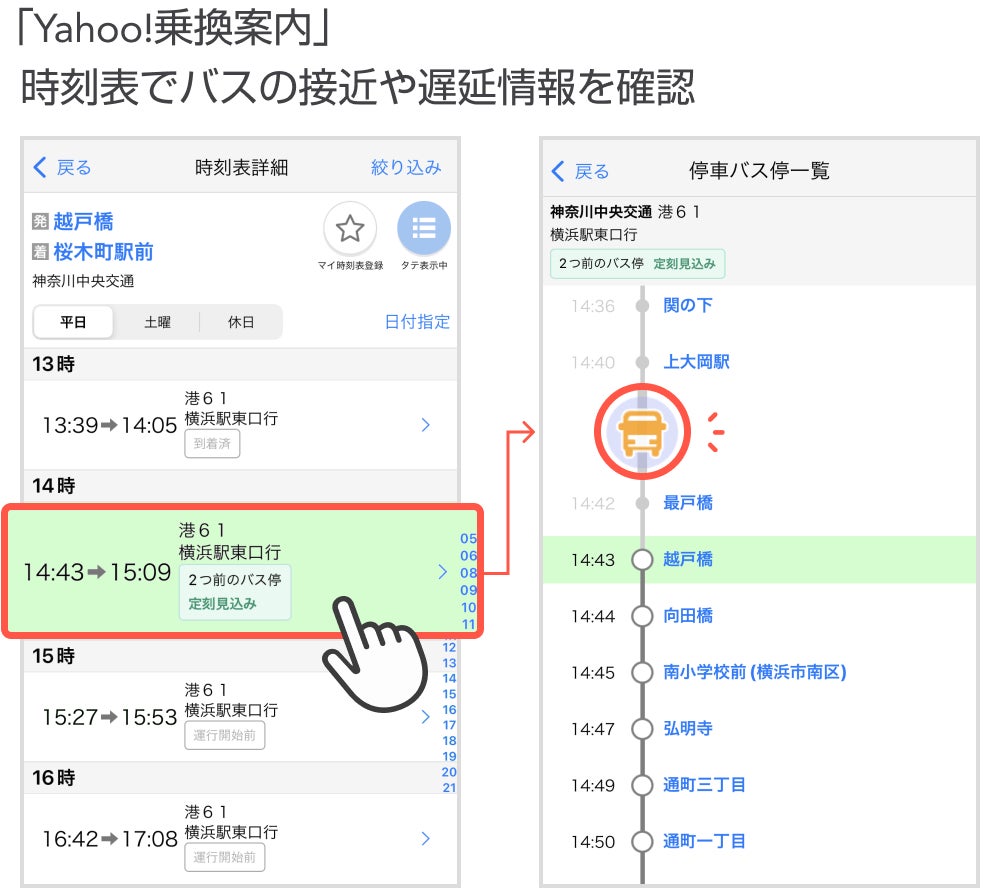Select the 休日 tab
The height and width of the screenshot is (892, 1000).
241,322
